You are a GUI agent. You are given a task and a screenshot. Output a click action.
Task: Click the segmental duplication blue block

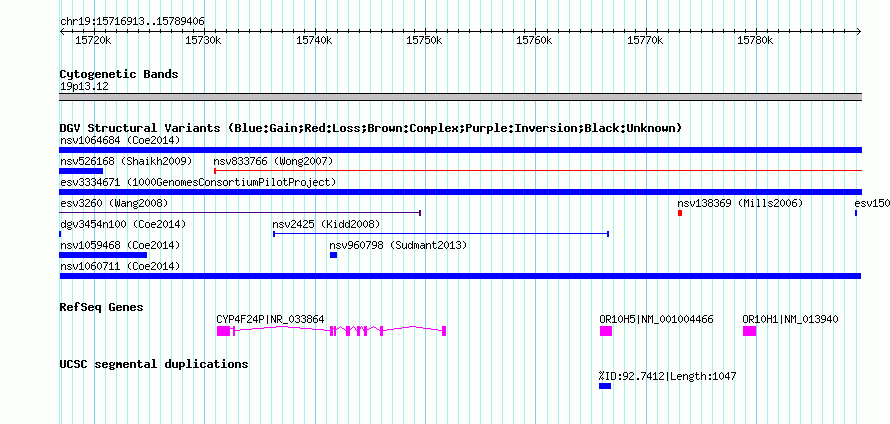pos(605,386)
